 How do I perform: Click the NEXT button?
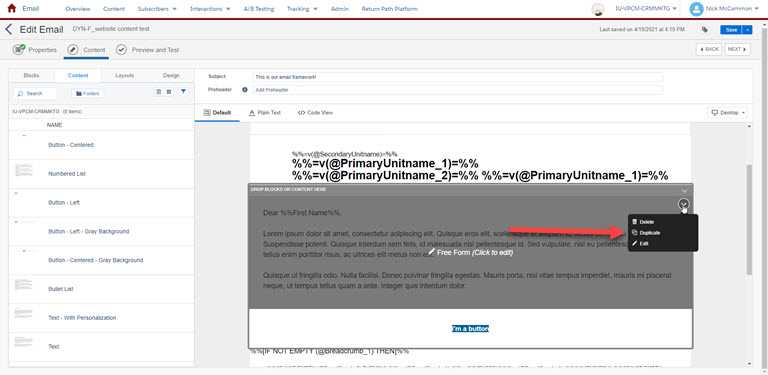click(737, 49)
